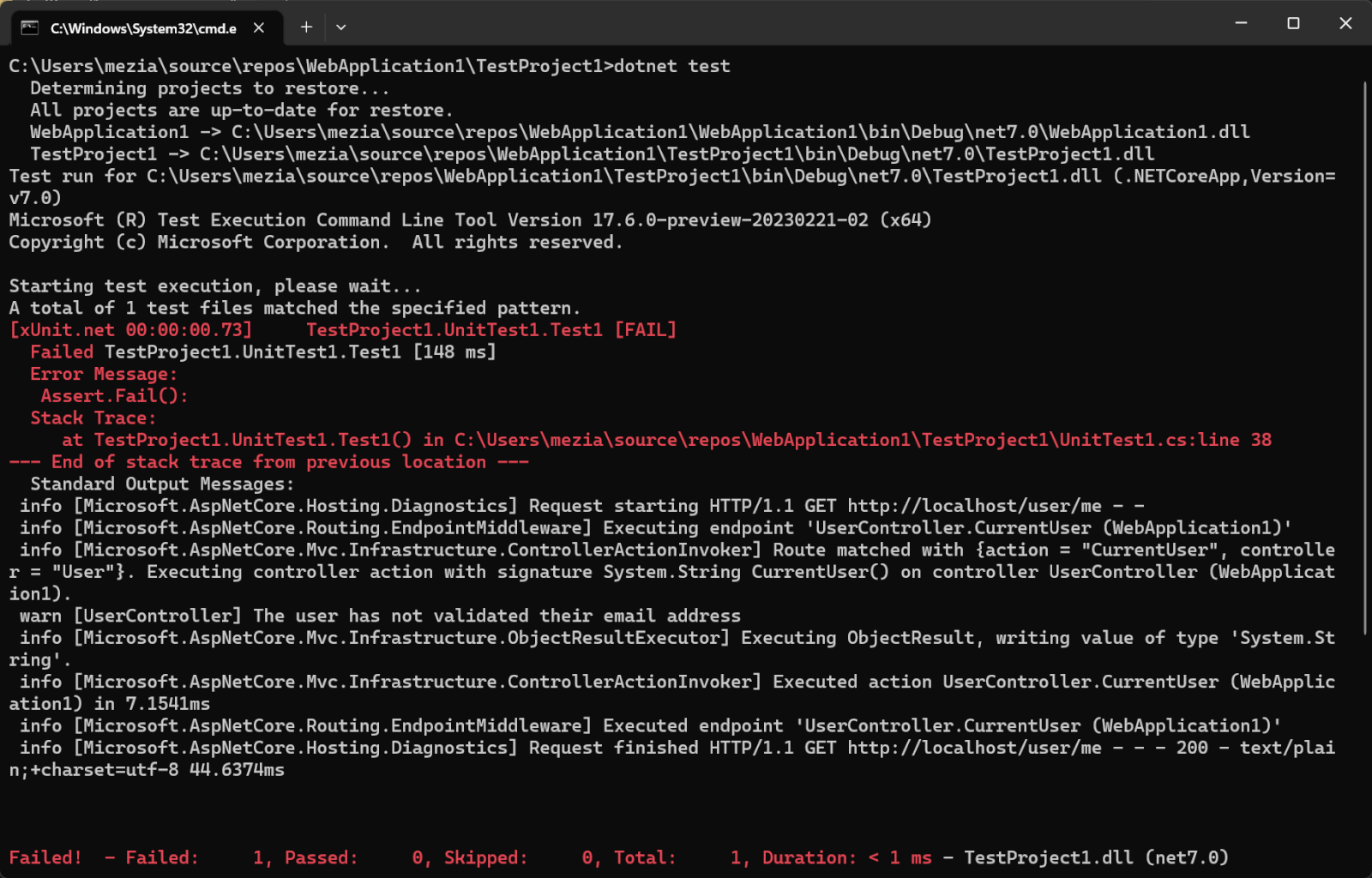Click the "Failed!" summary text at the bottom
Screen dimensions: 1372x878
click(45, 857)
